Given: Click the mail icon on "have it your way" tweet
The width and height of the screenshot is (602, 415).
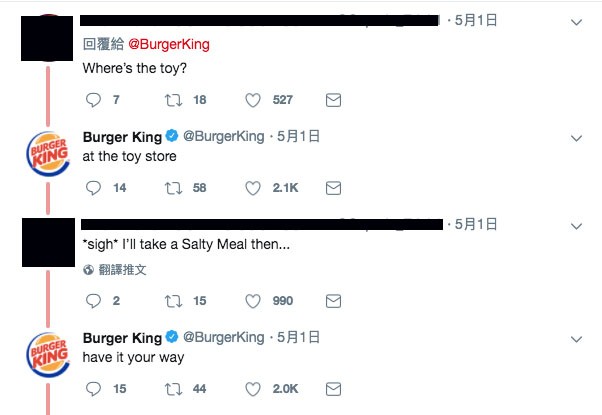Looking at the screenshot, I should tap(334, 389).
